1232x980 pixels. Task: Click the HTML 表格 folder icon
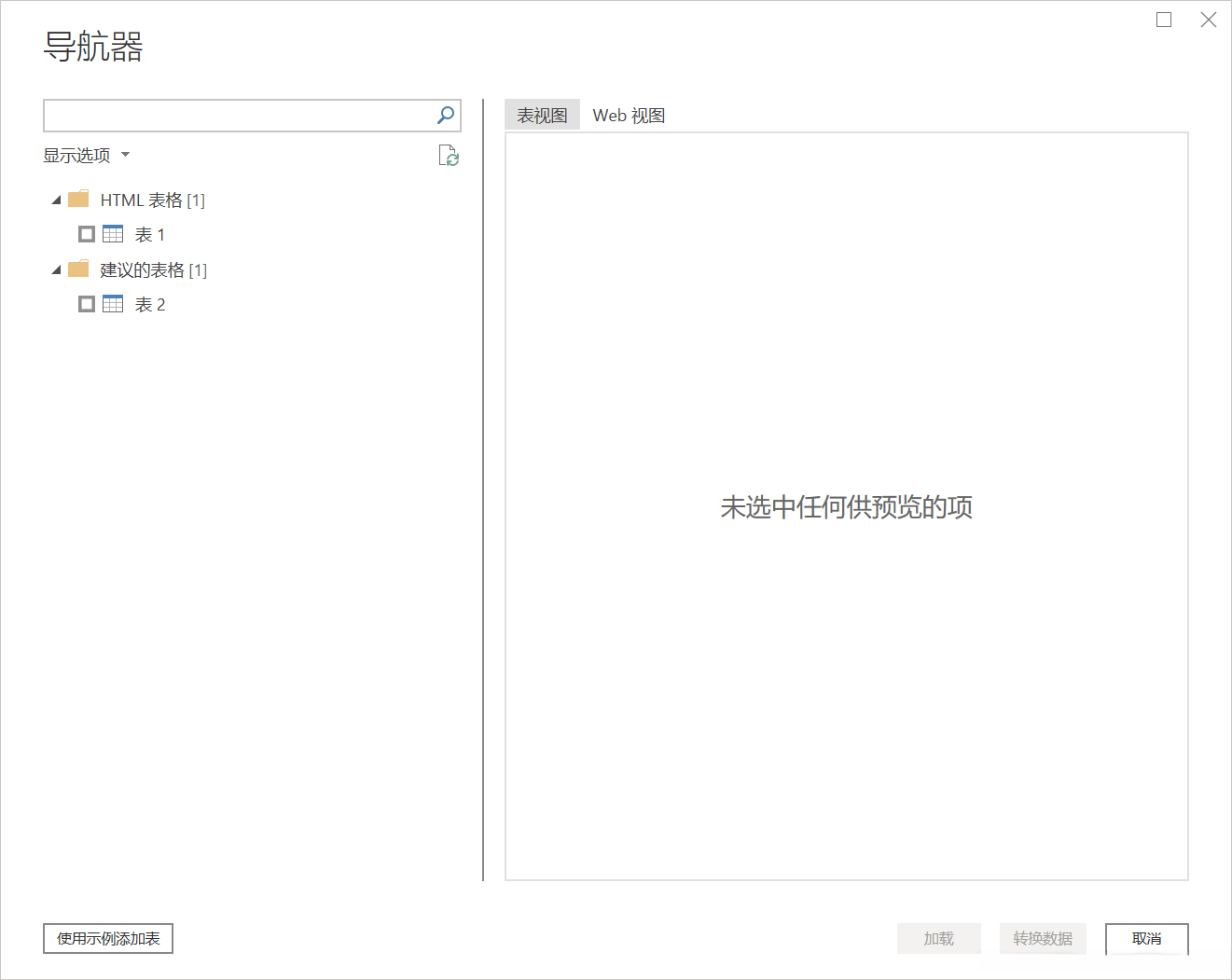click(79, 199)
